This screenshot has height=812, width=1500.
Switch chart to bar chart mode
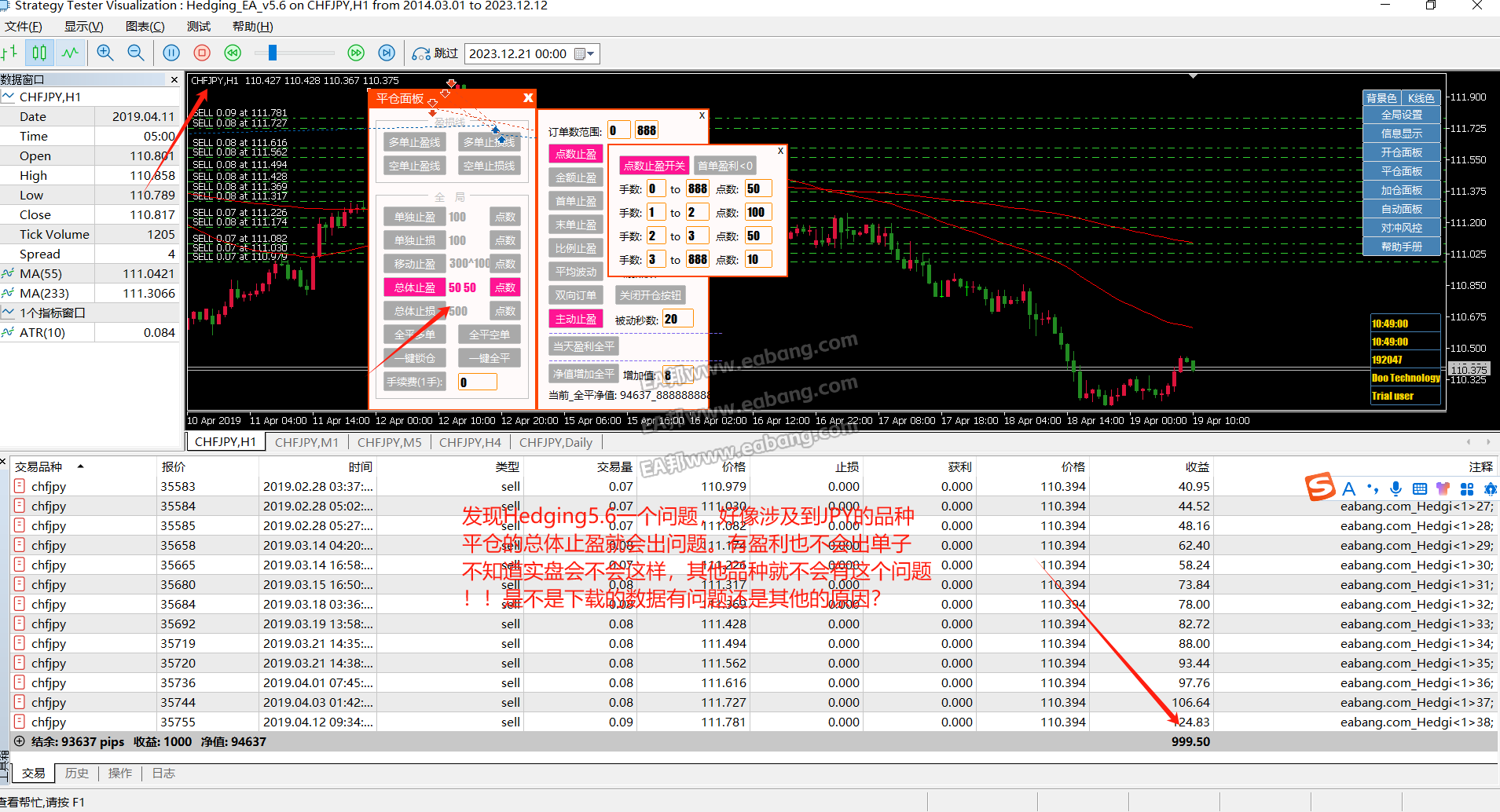pos(9,53)
